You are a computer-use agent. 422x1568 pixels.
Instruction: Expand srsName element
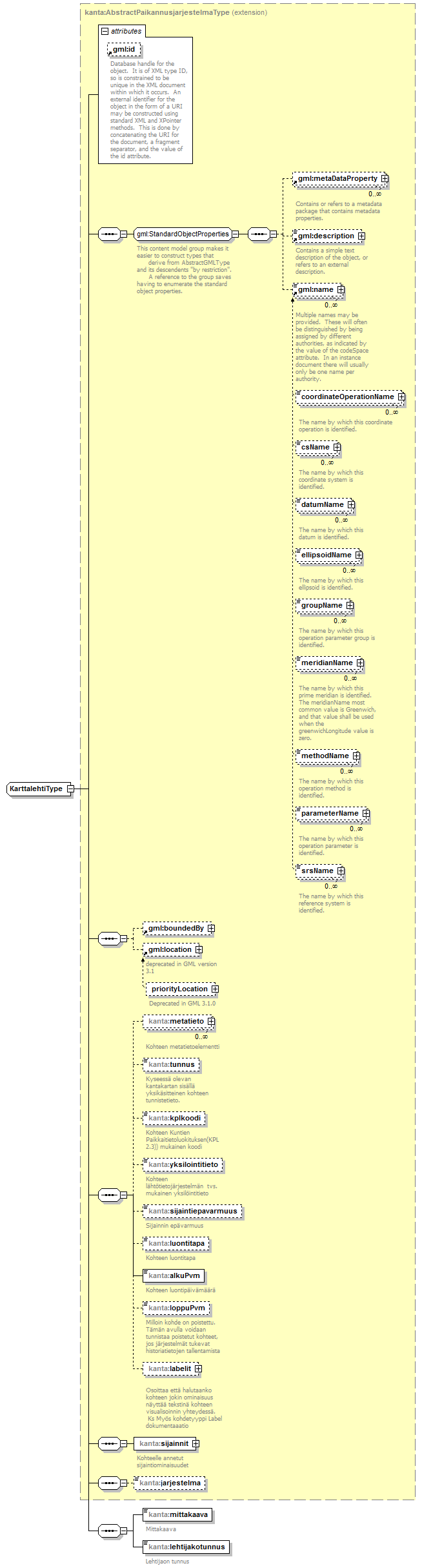[x=341, y=871]
